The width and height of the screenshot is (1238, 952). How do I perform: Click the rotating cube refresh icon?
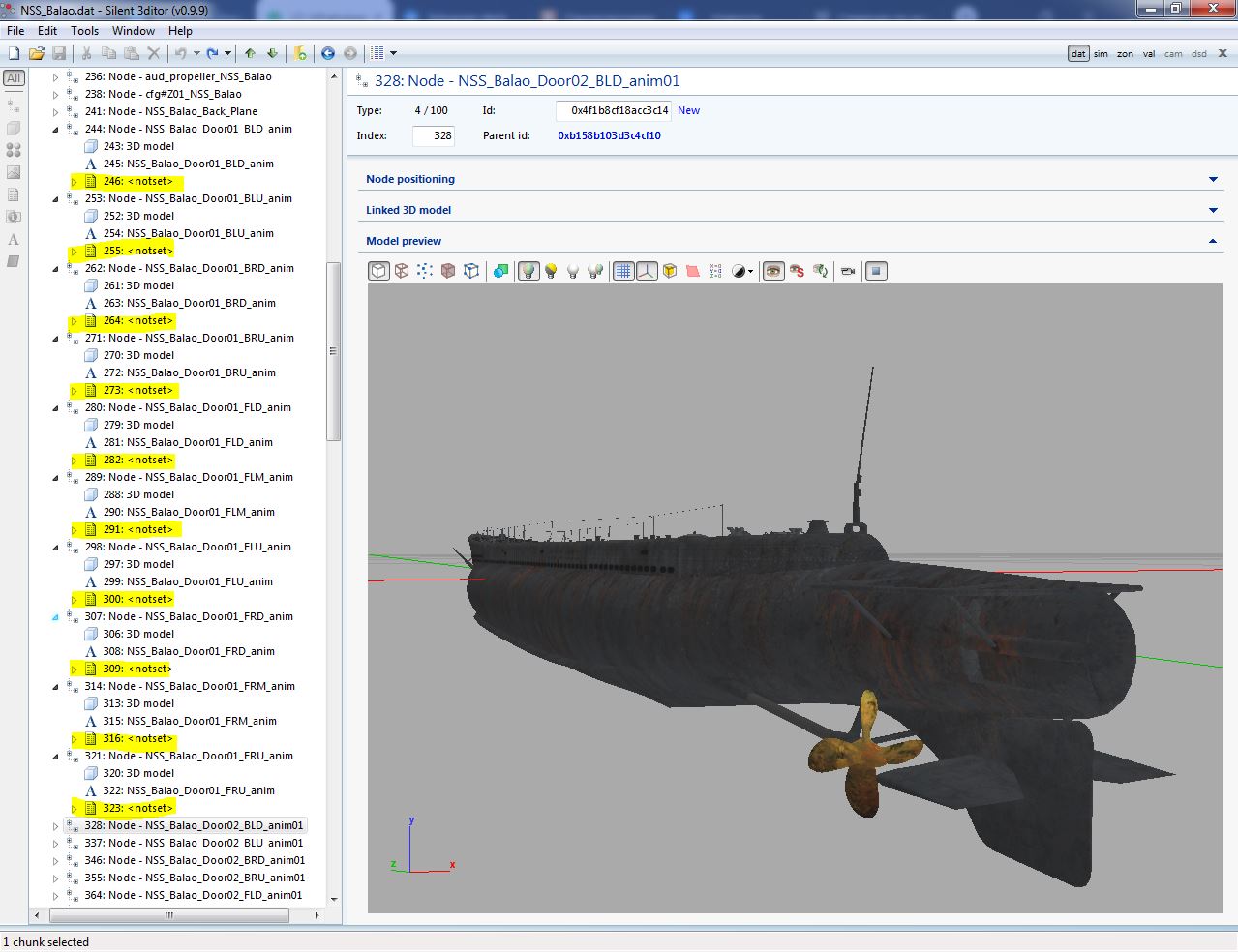point(820,271)
